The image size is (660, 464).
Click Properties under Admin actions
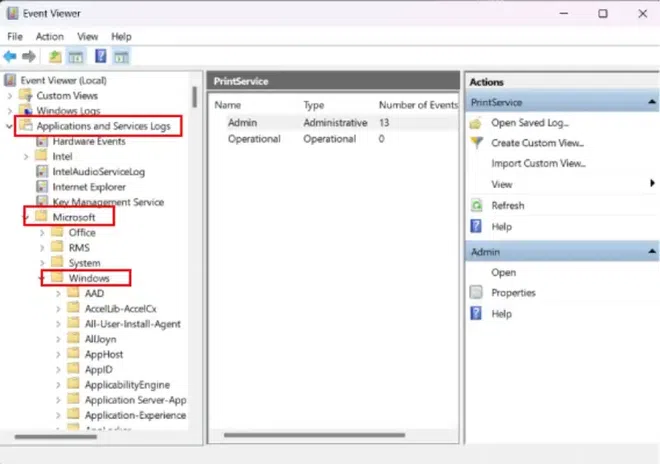513,293
